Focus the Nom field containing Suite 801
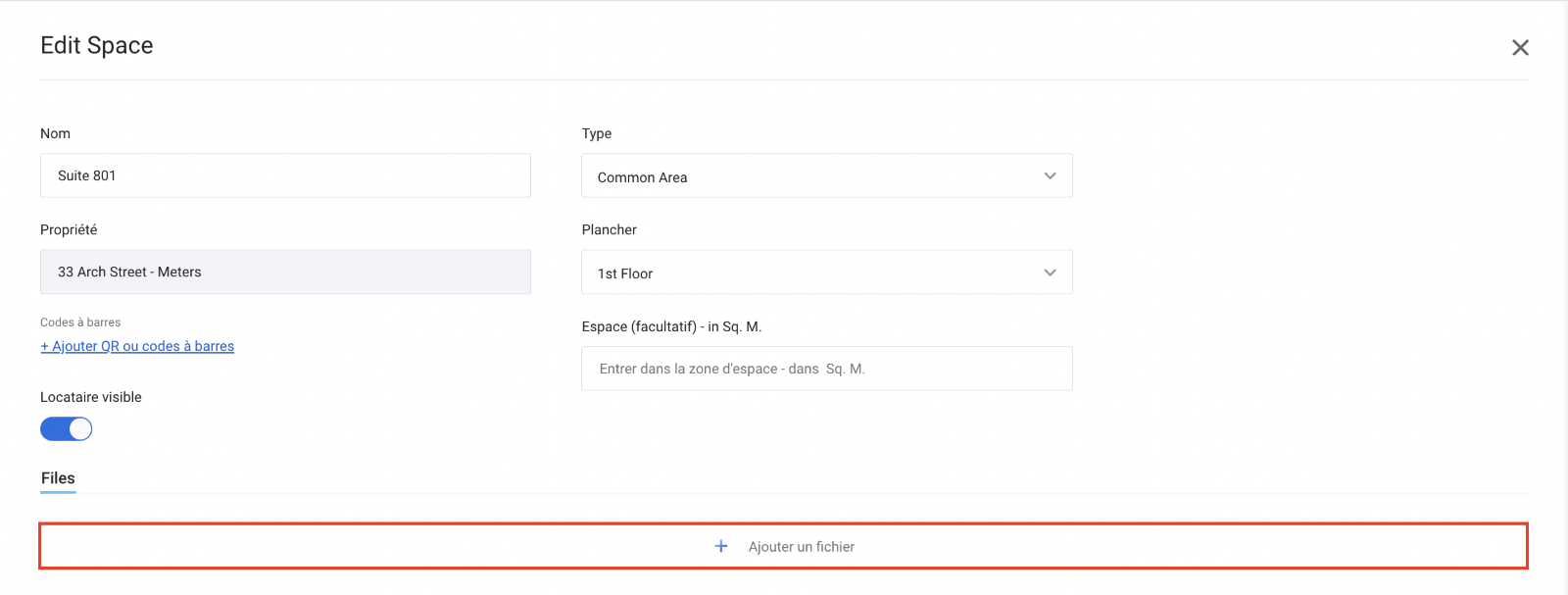Screen dimensions: 1568x595 coord(284,175)
